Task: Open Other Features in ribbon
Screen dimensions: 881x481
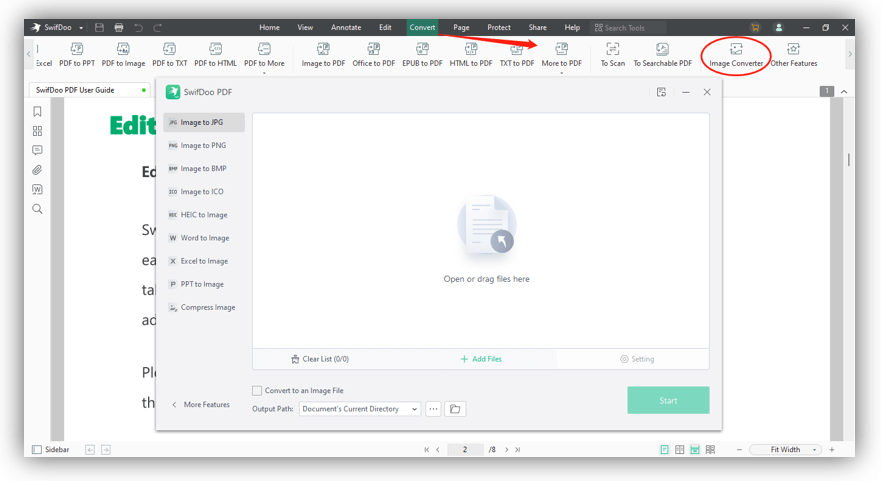Action: (793, 55)
